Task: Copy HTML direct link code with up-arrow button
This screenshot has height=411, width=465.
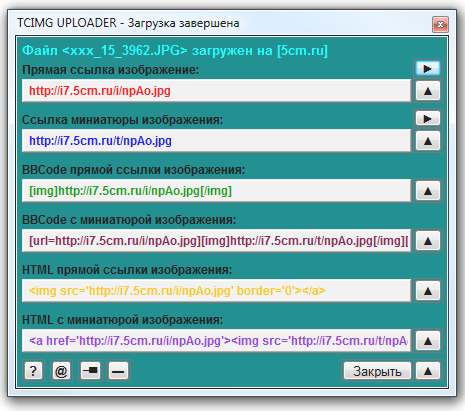Action: 428,291
